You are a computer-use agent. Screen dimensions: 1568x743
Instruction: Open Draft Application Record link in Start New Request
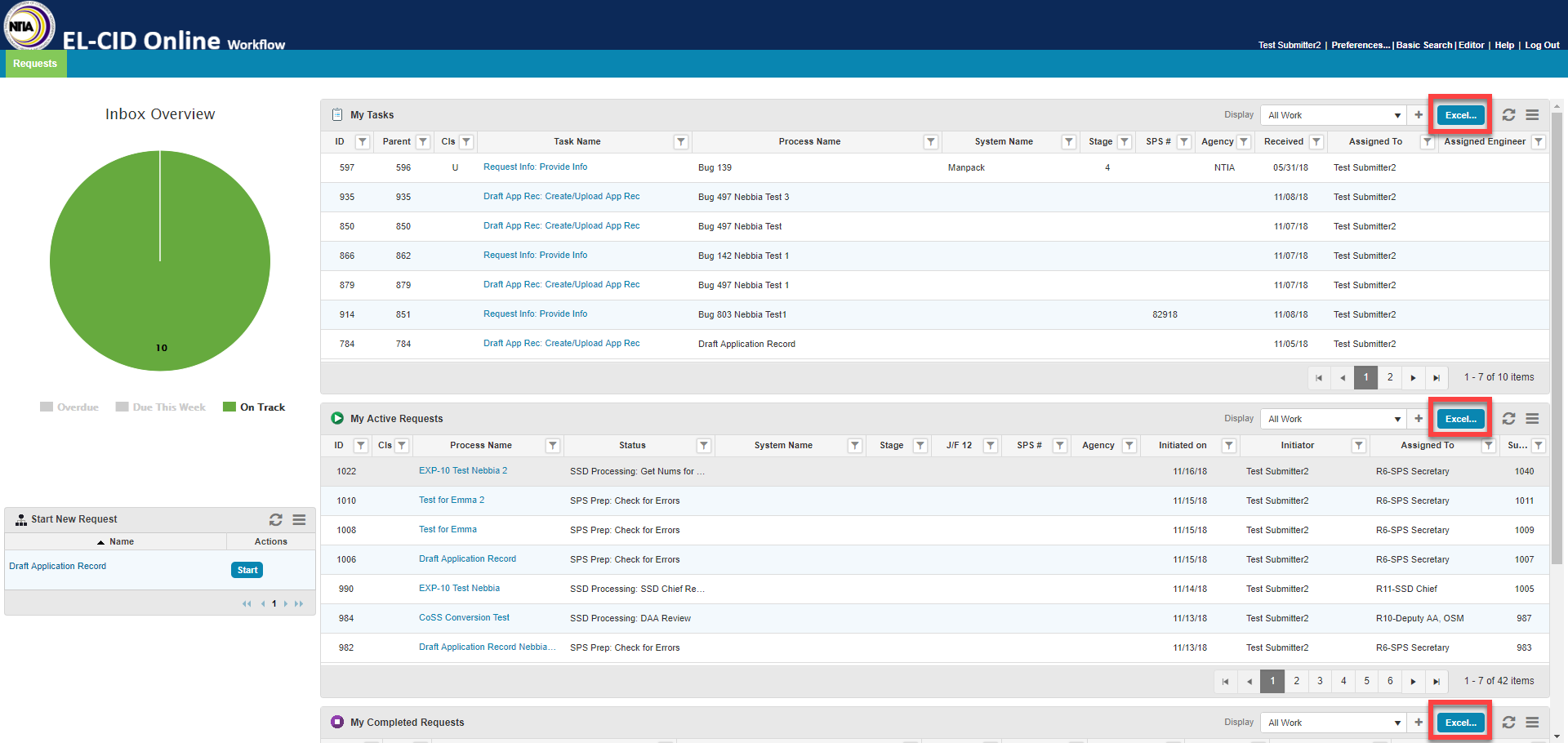[57, 567]
